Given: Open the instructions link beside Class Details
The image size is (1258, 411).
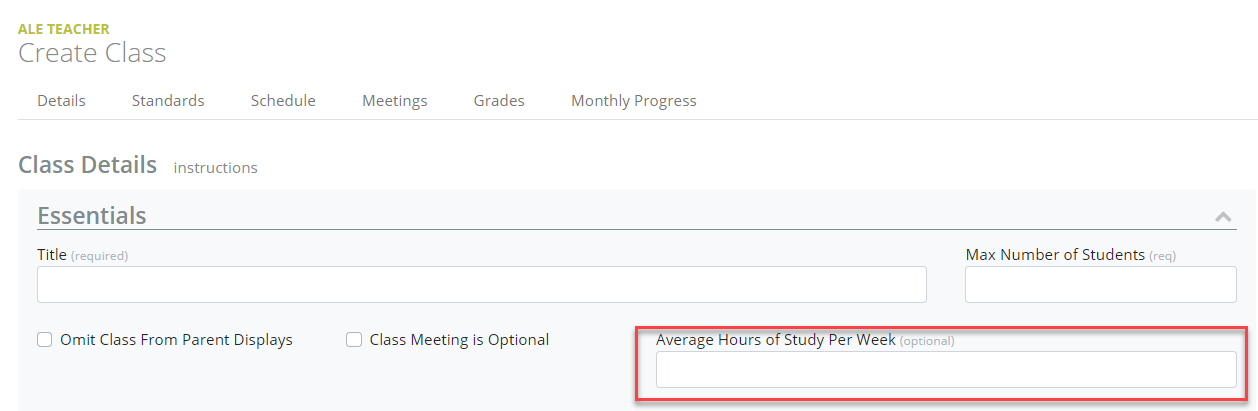Looking at the screenshot, I should tap(215, 168).
